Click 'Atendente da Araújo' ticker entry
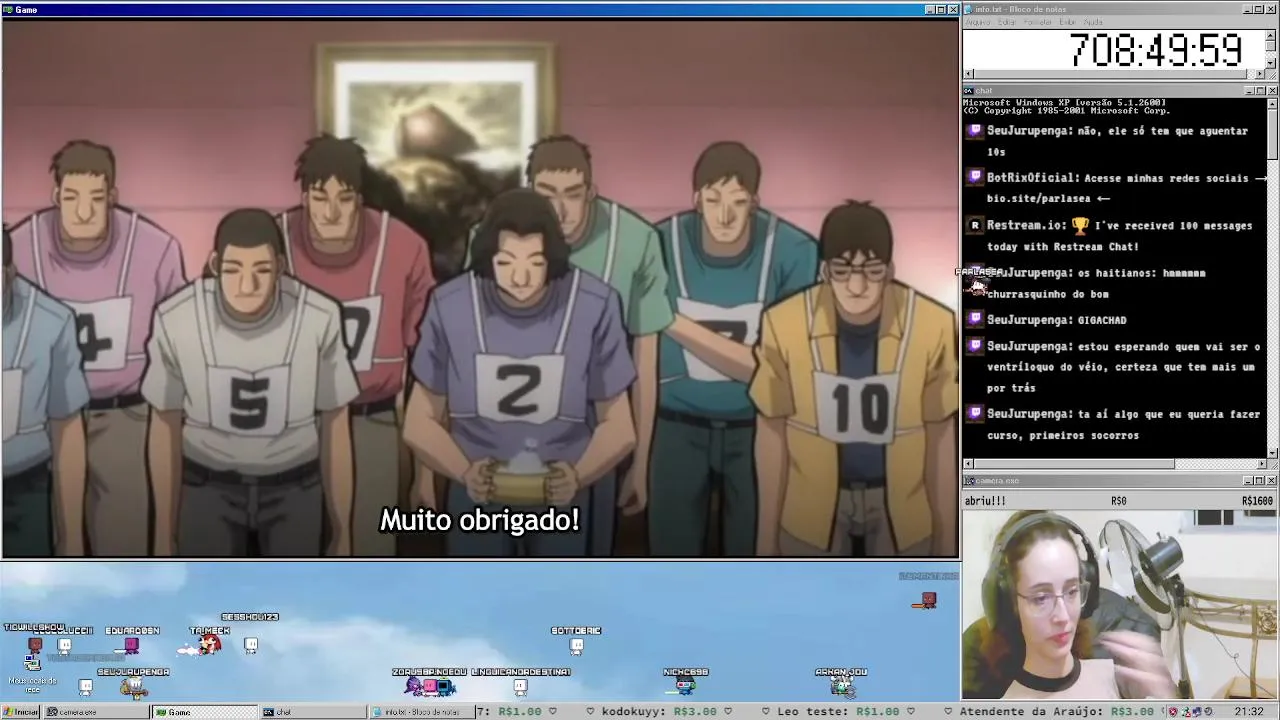 click(1057, 712)
